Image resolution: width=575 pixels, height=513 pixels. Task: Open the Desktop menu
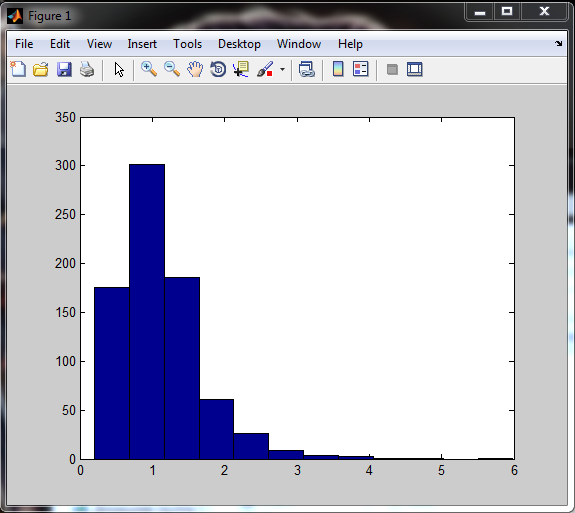[239, 44]
